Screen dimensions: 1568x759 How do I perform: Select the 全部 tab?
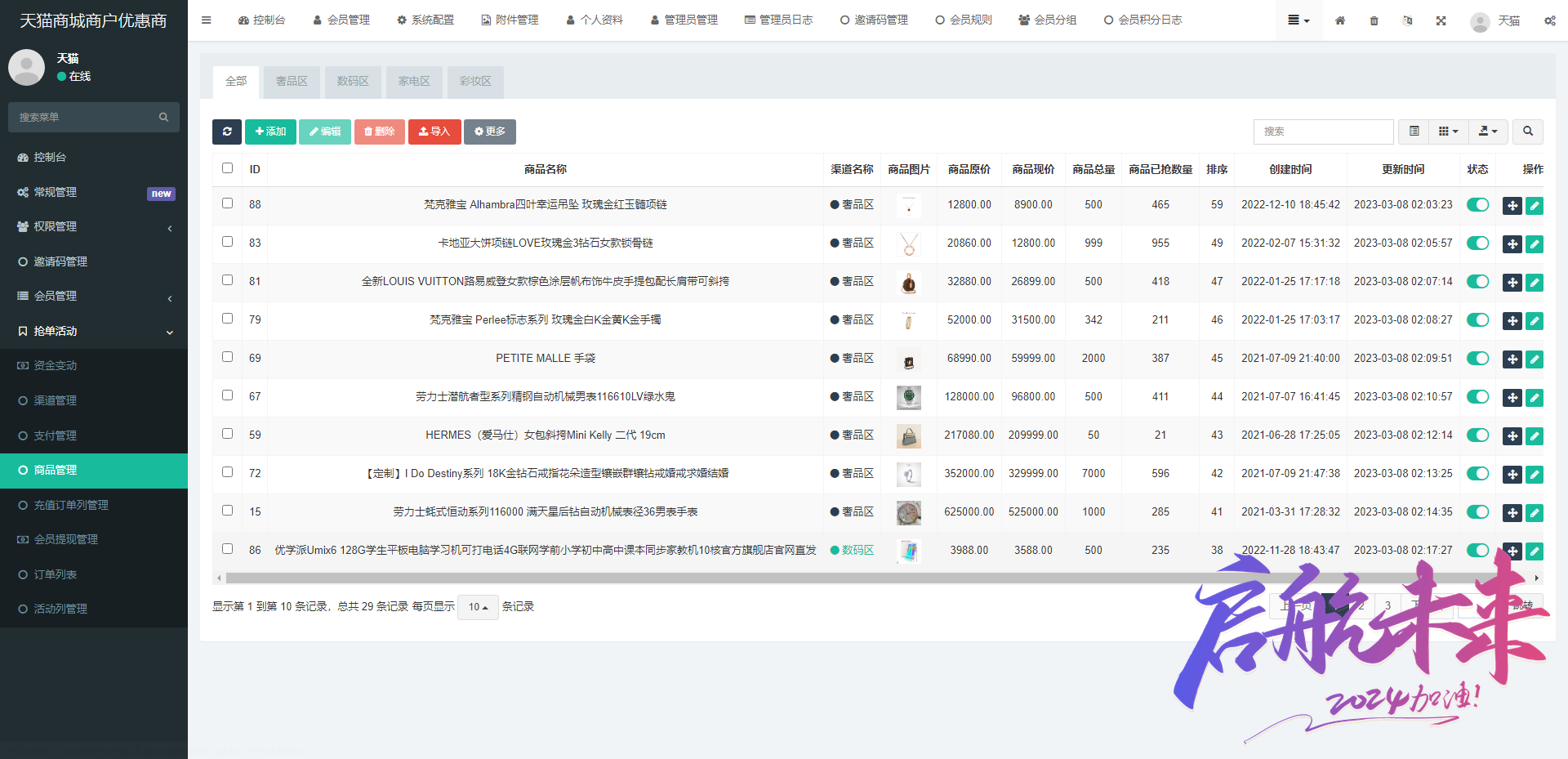(x=236, y=82)
